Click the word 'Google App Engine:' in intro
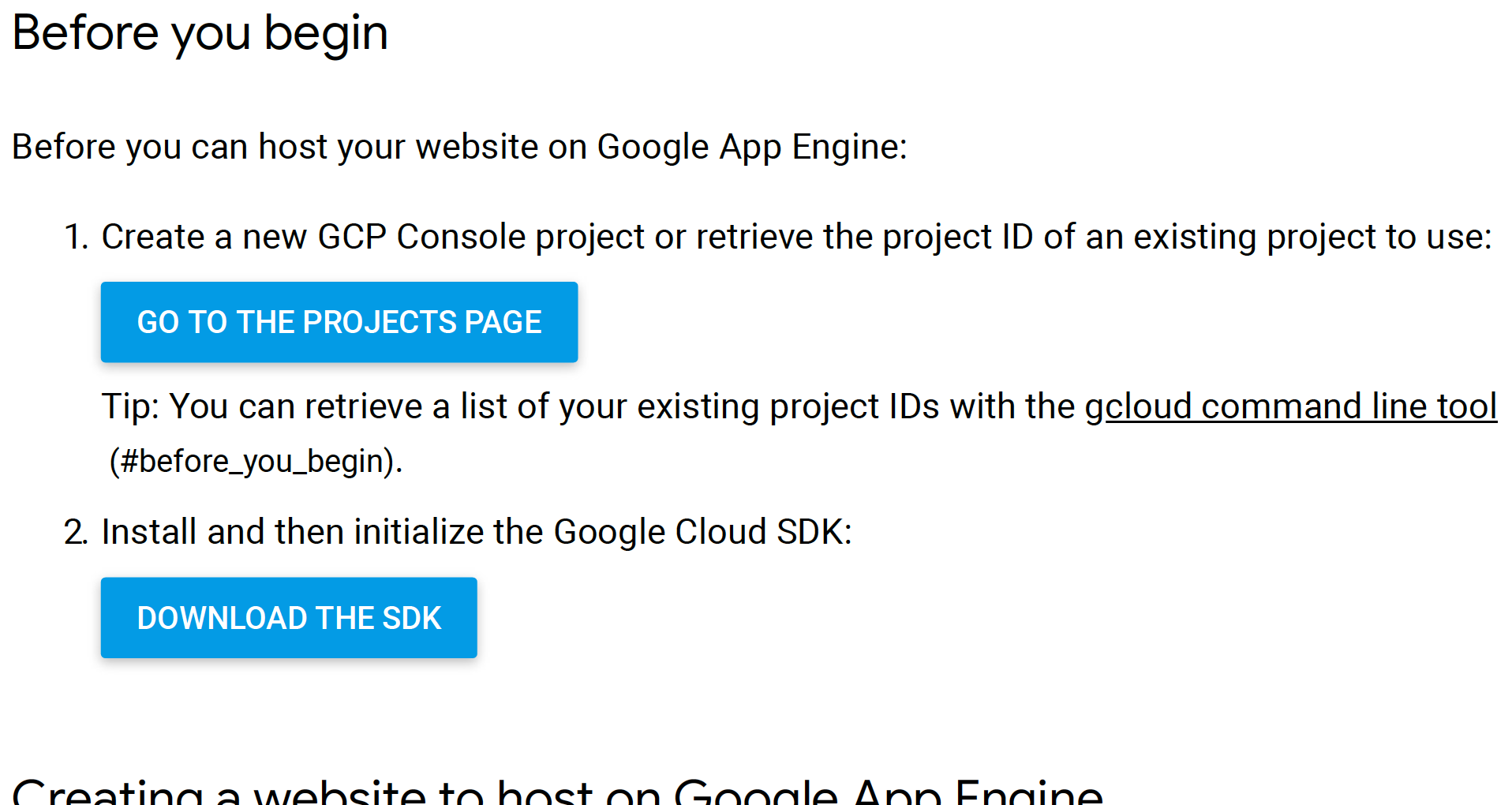1512x805 pixels. tap(752, 147)
